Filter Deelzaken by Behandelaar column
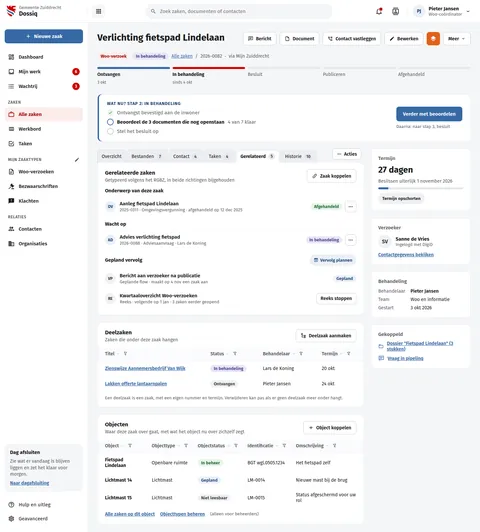This screenshot has height=532, width=480. pos(301,354)
